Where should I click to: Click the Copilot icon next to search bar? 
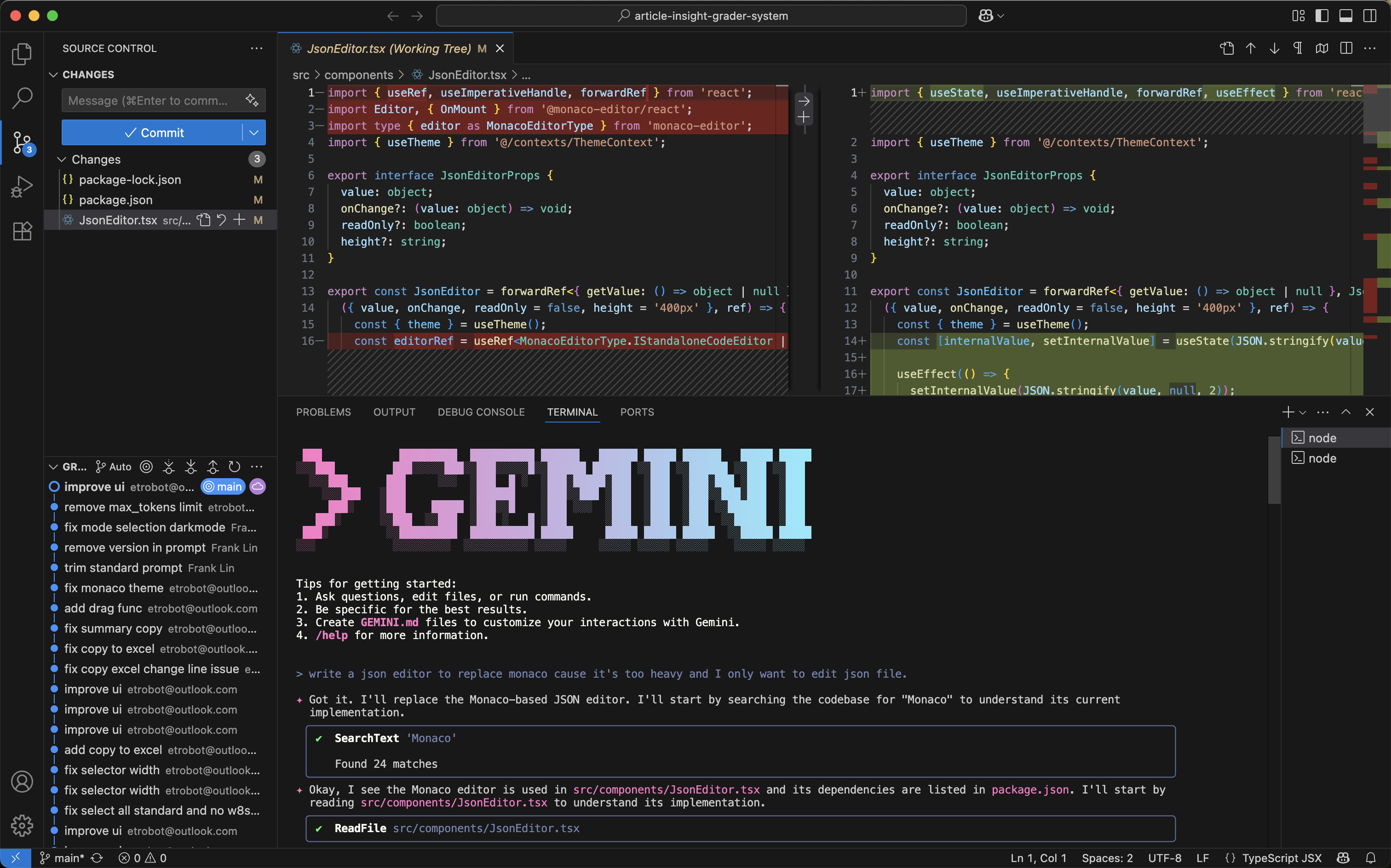(x=986, y=16)
